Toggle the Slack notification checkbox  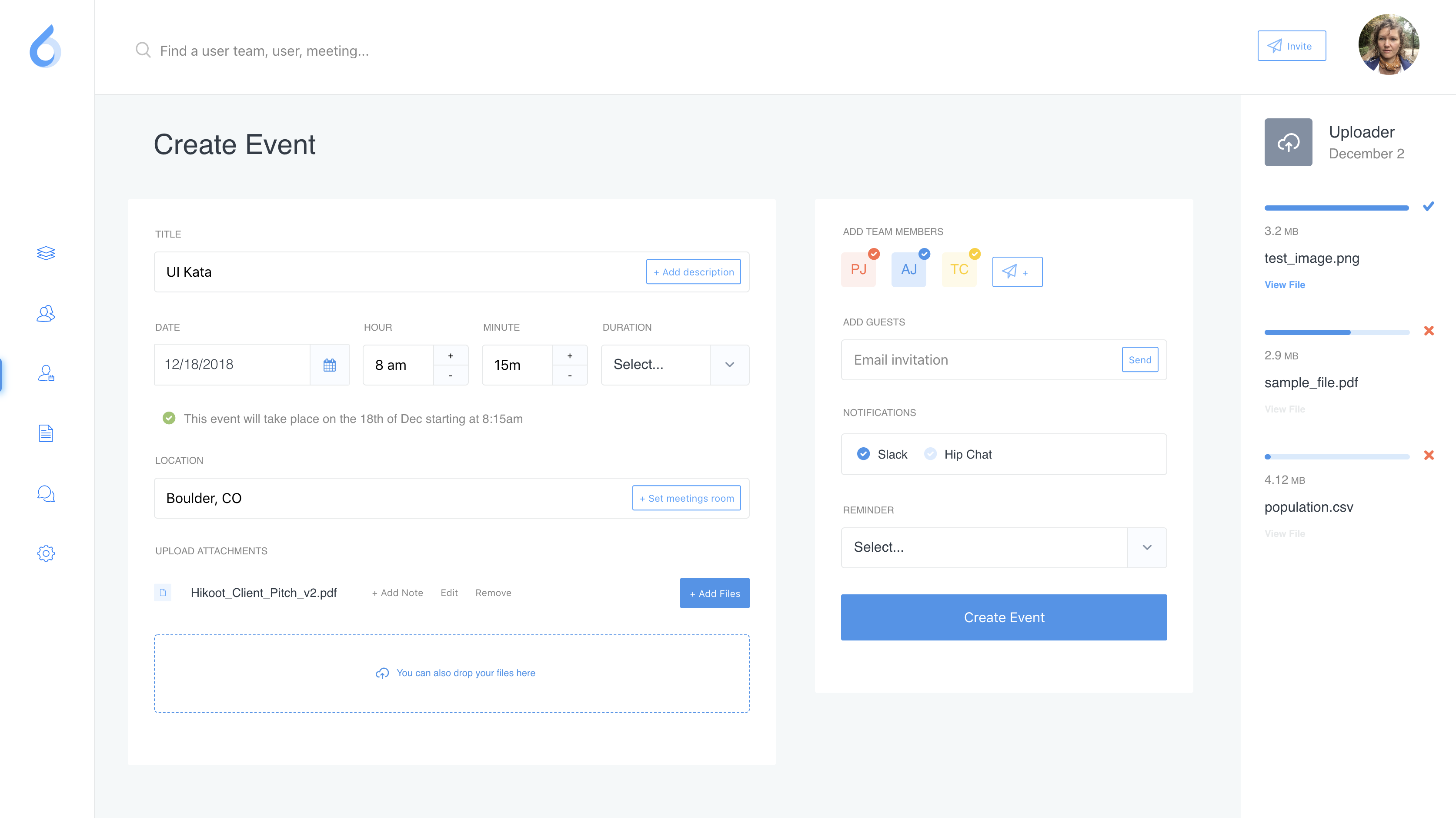(x=863, y=454)
